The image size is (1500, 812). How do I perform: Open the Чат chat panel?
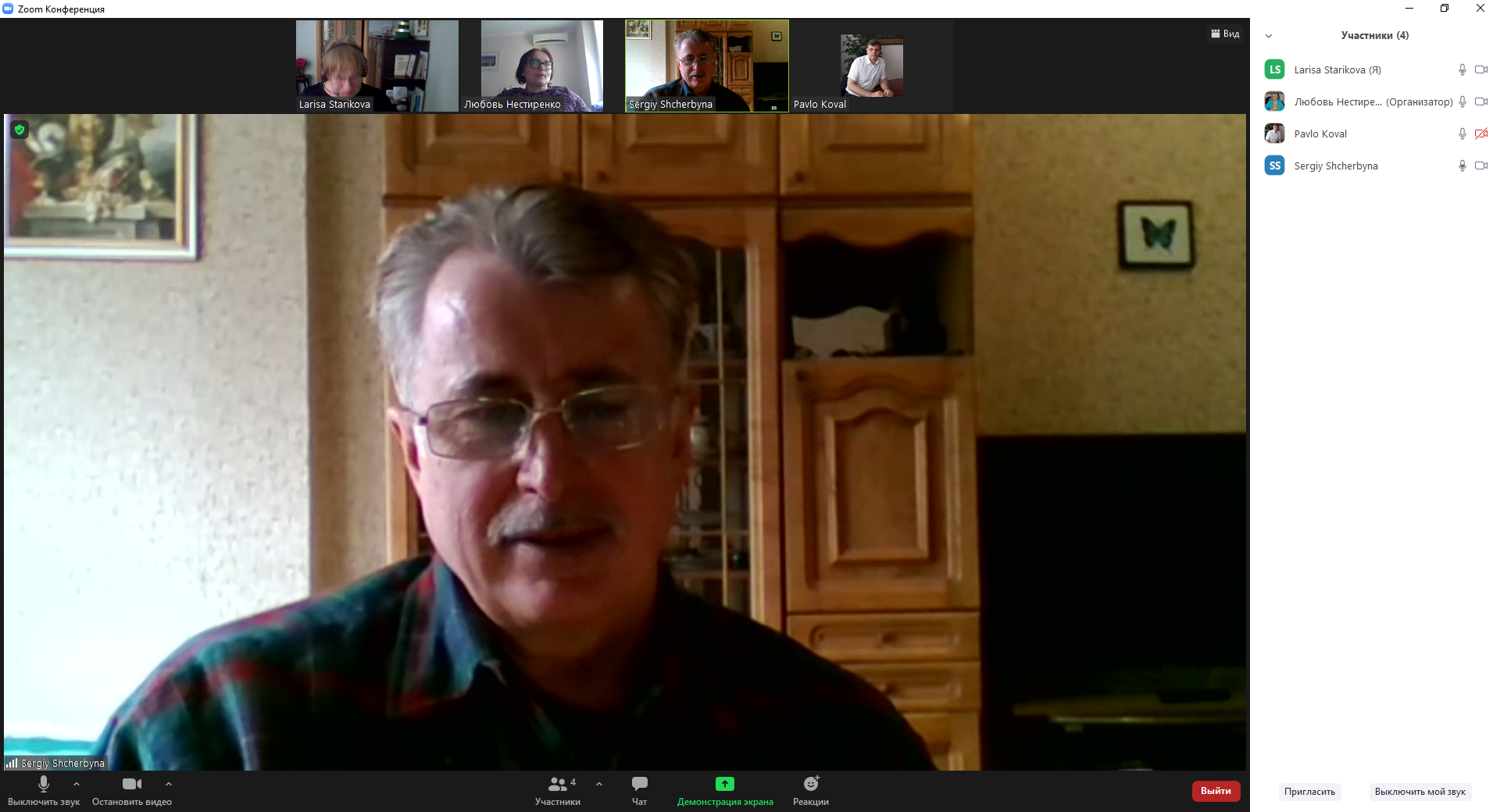[x=639, y=790]
